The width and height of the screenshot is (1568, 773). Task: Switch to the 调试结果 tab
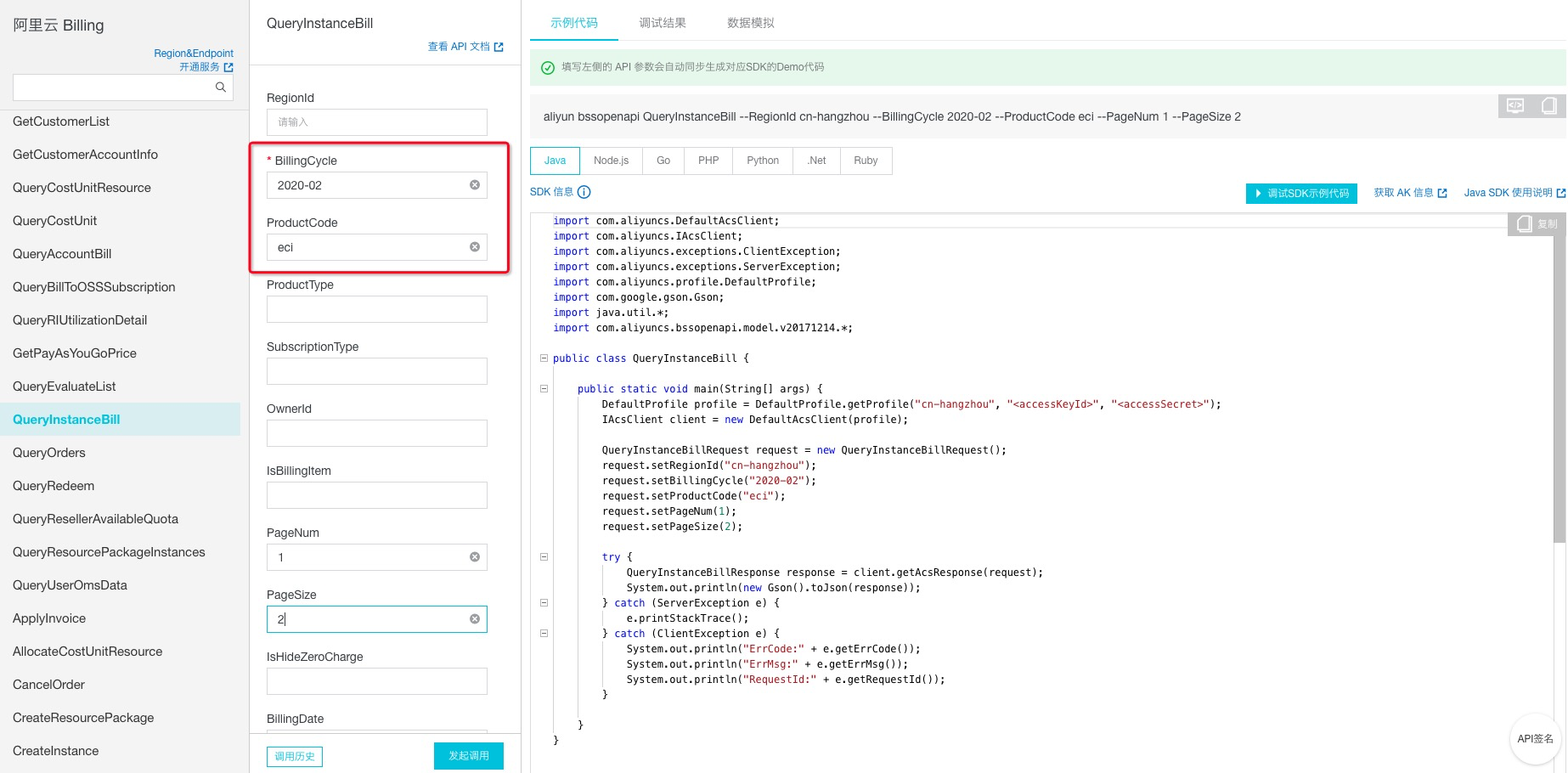(663, 23)
